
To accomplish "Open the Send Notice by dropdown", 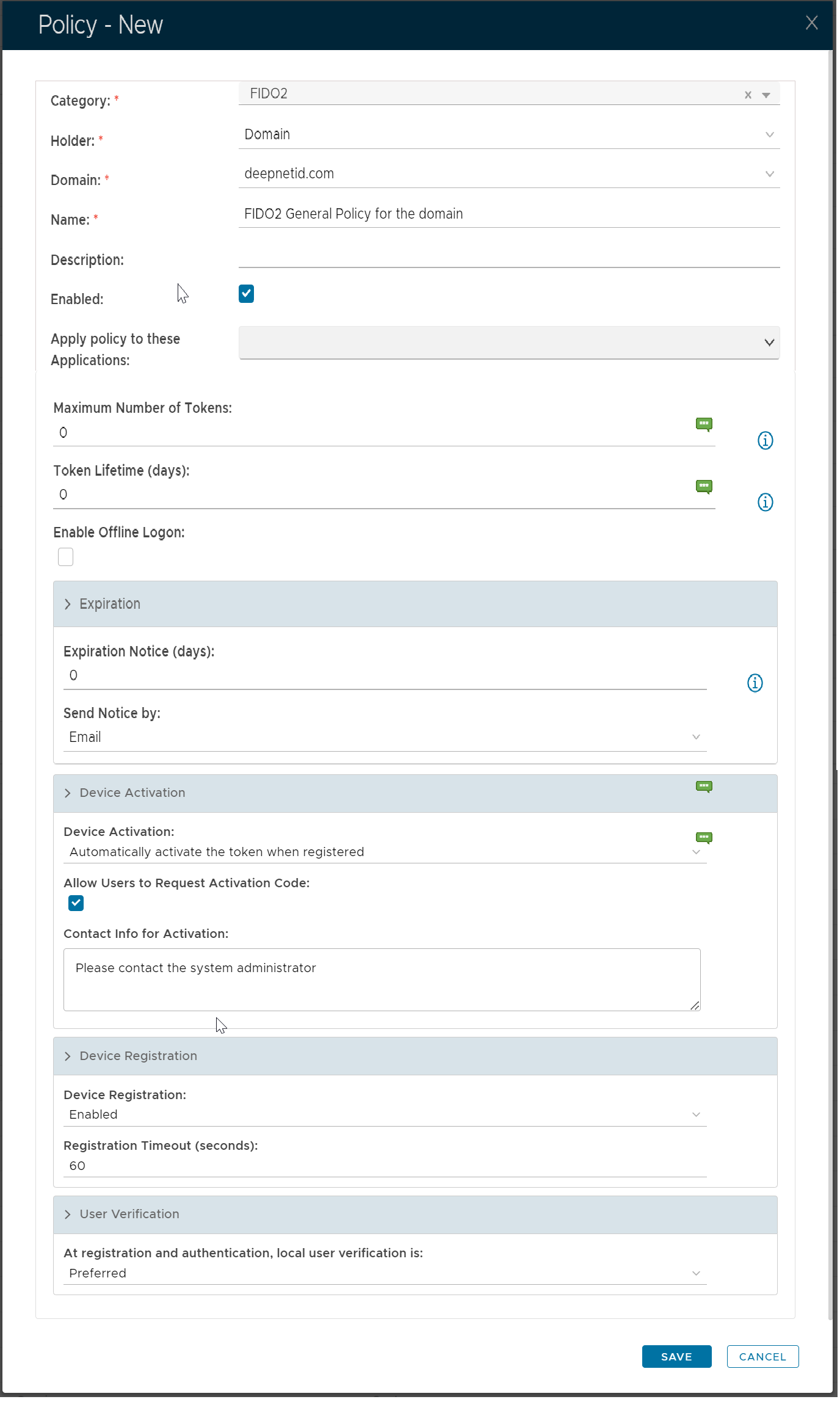I will 385,737.
